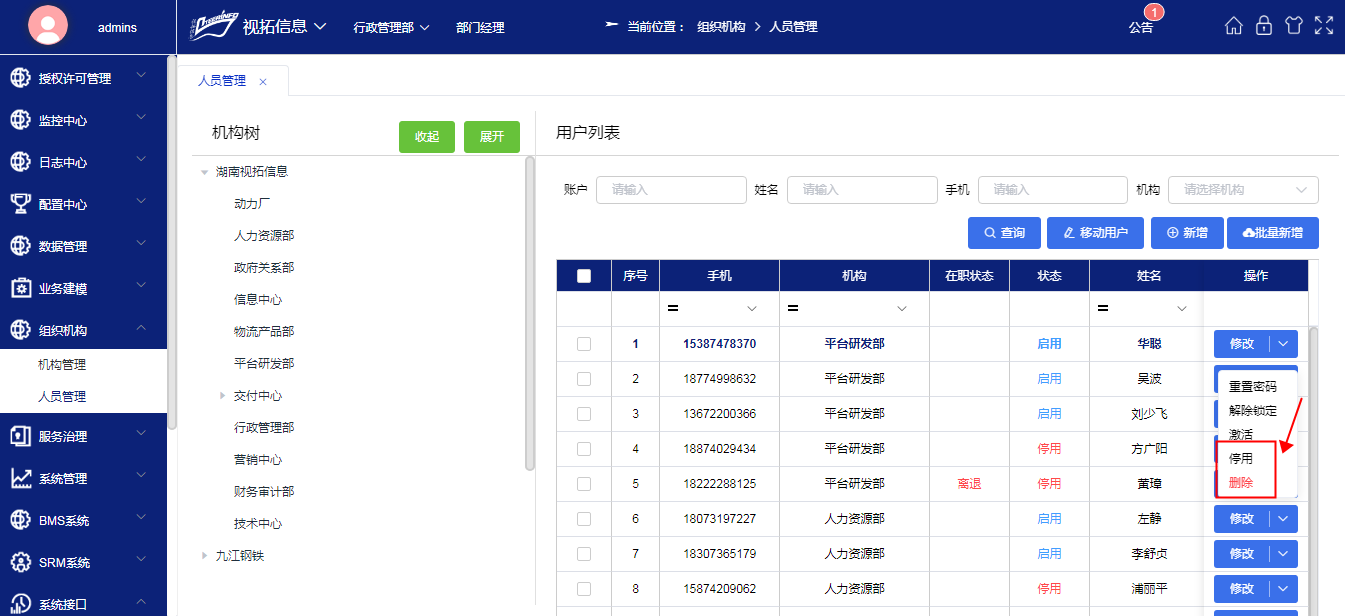1345x616 pixels.
Task: Check the row for 方广阳
Action: pos(584,449)
